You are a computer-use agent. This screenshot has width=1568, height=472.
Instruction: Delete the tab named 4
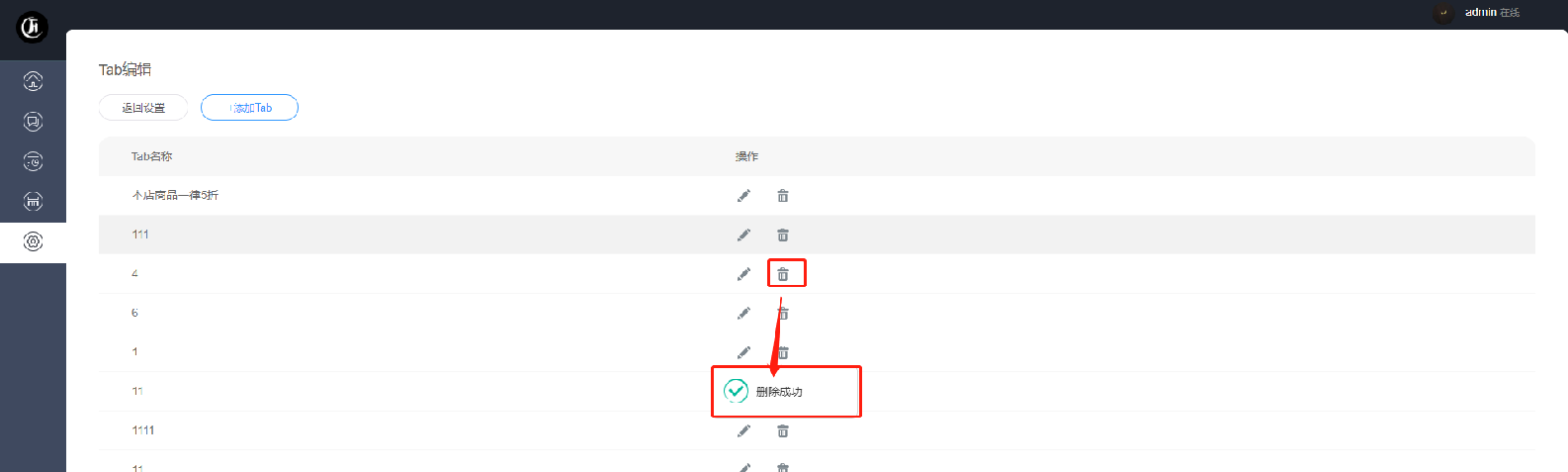pos(783,274)
